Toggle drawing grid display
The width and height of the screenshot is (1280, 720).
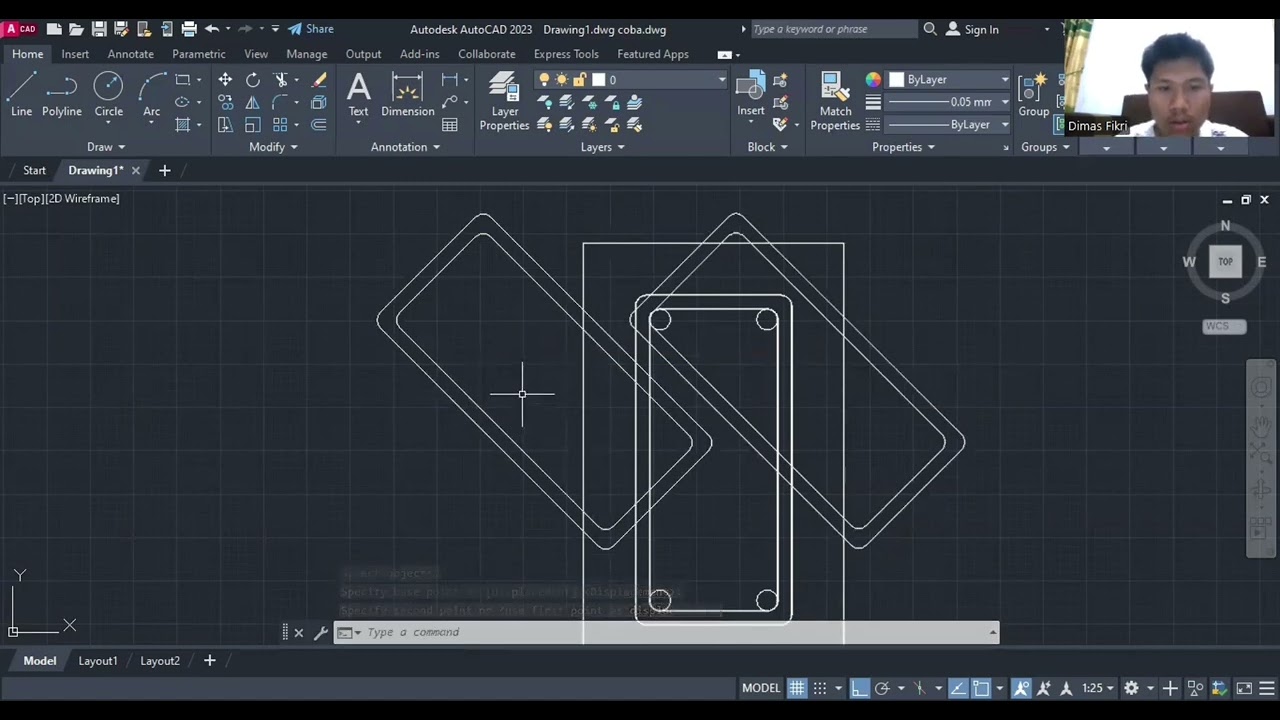click(797, 688)
